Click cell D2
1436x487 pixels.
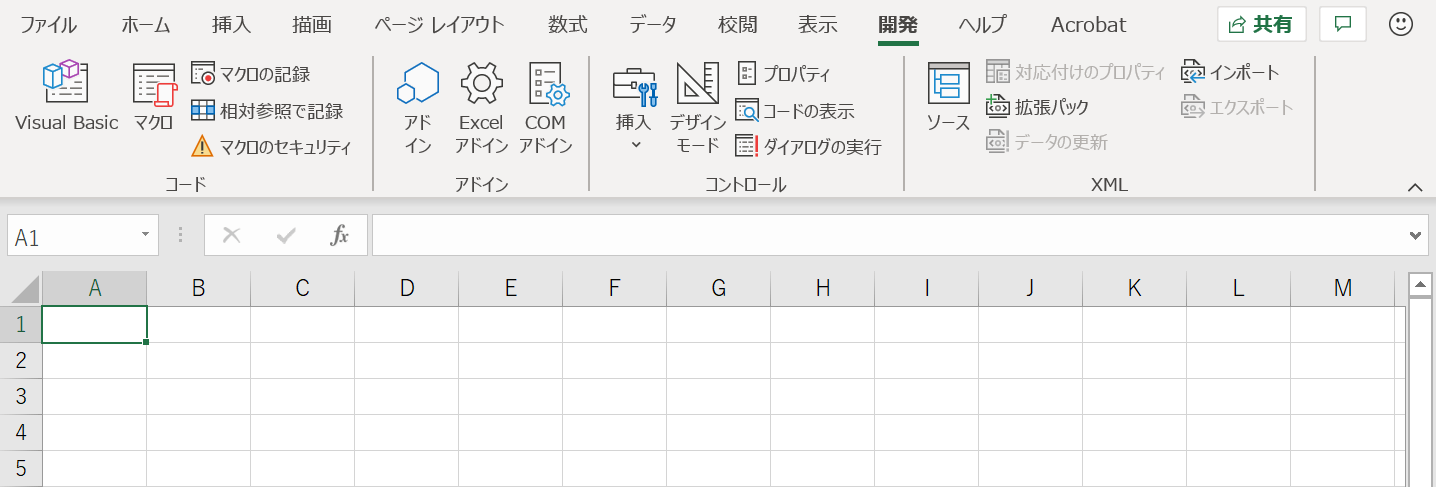407,360
